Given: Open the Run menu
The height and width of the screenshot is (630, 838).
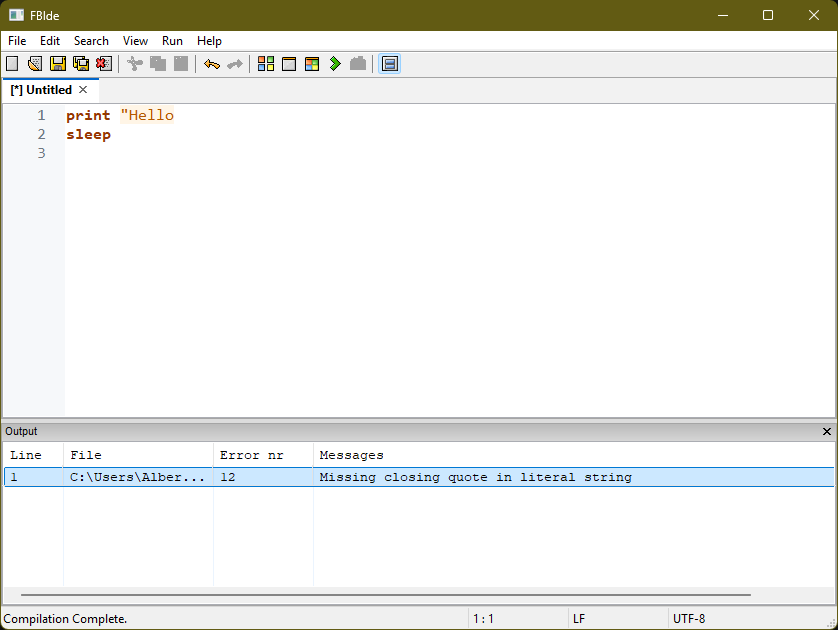Looking at the screenshot, I should click(172, 41).
